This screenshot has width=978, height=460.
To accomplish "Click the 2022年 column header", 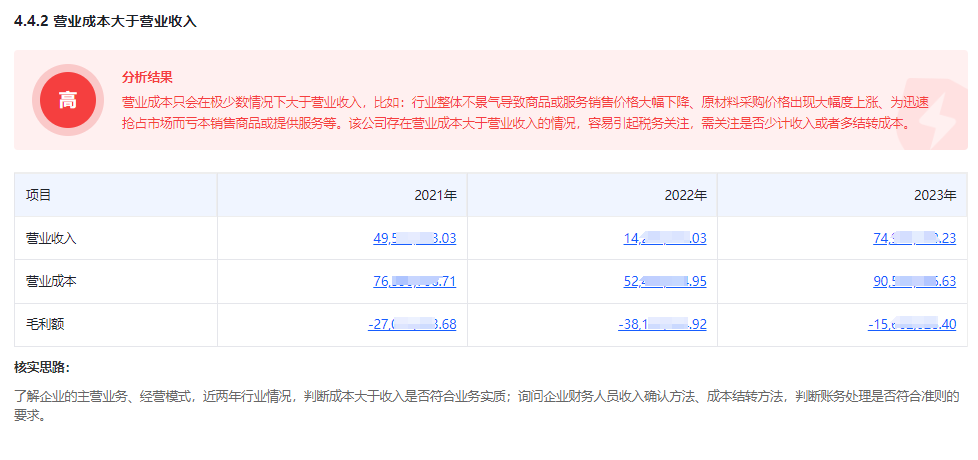I will (x=685, y=195).
